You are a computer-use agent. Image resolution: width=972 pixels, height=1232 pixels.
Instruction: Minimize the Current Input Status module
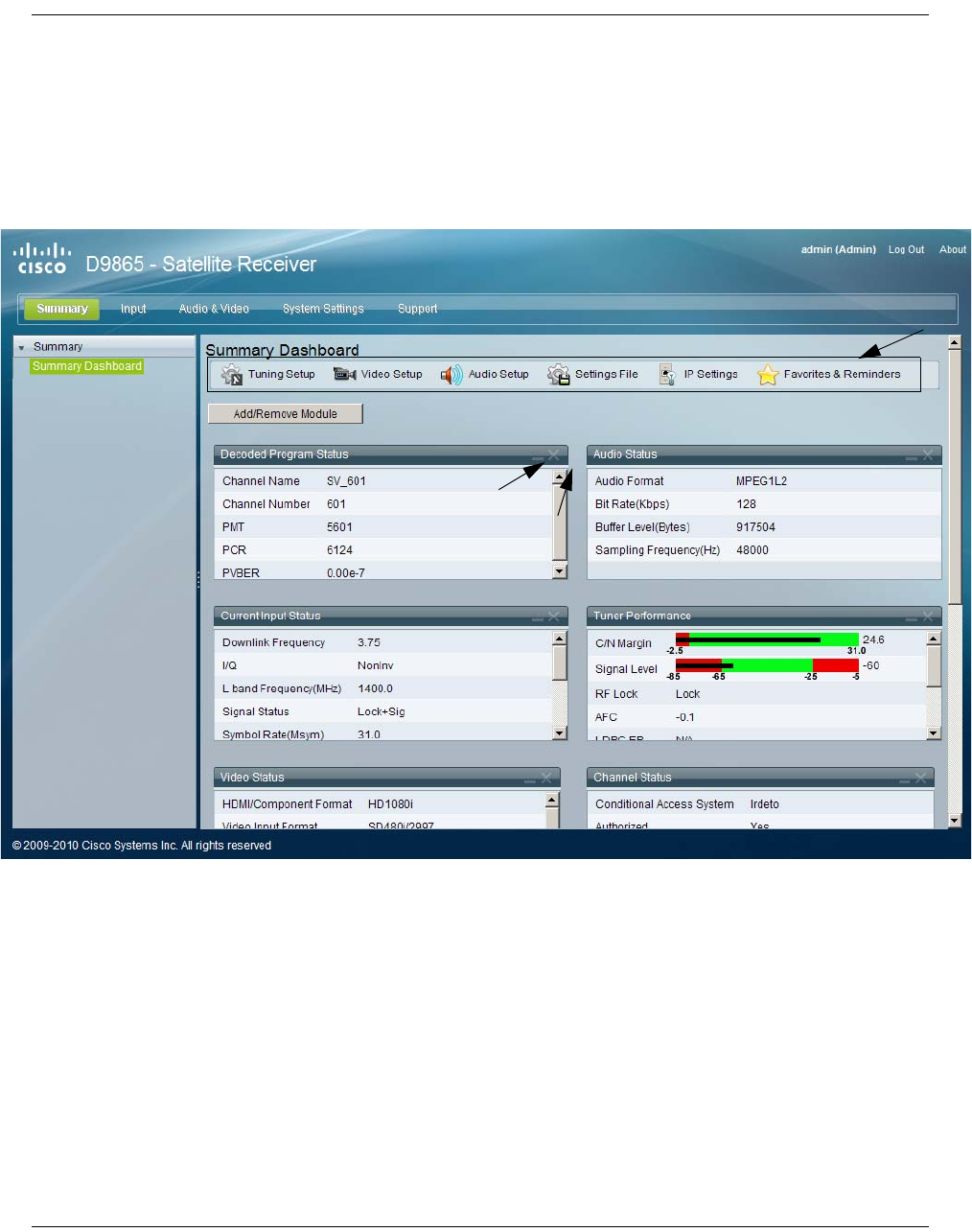click(x=538, y=617)
